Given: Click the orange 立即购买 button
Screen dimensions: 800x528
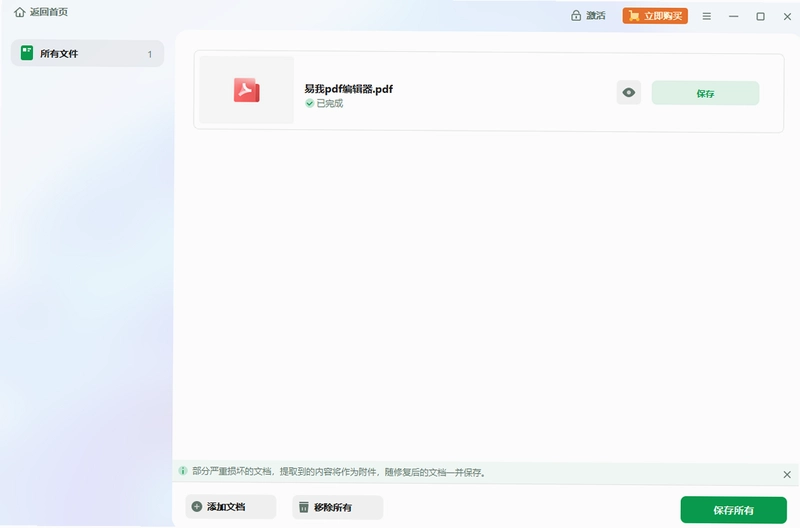Looking at the screenshot, I should tap(655, 16).
